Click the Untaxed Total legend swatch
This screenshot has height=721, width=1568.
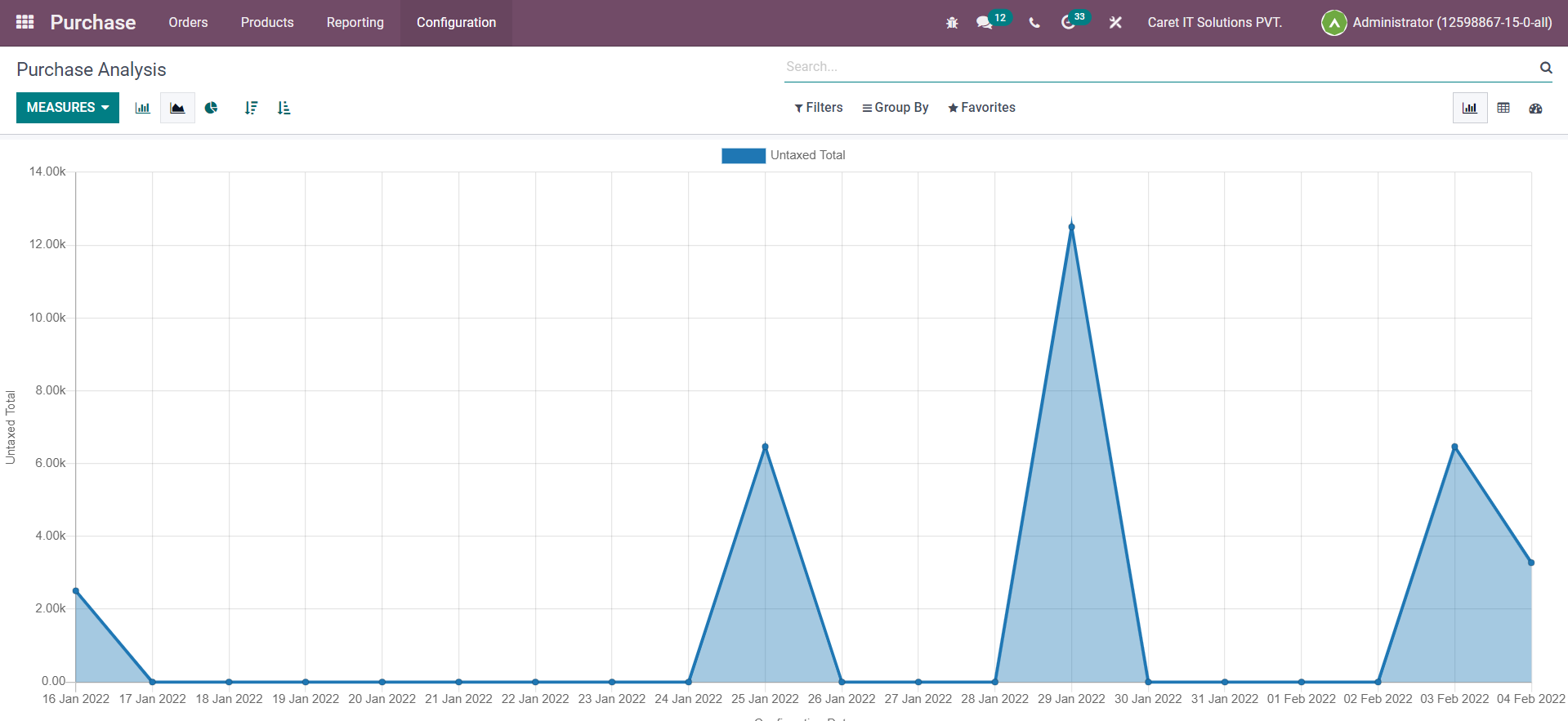point(743,155)
